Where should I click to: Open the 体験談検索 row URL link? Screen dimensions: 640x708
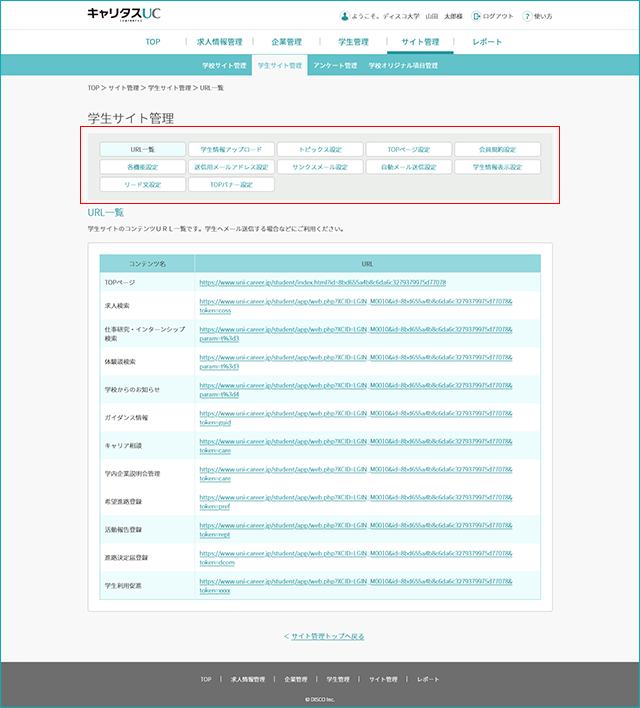pyautogui.click(x=356, y=362)
